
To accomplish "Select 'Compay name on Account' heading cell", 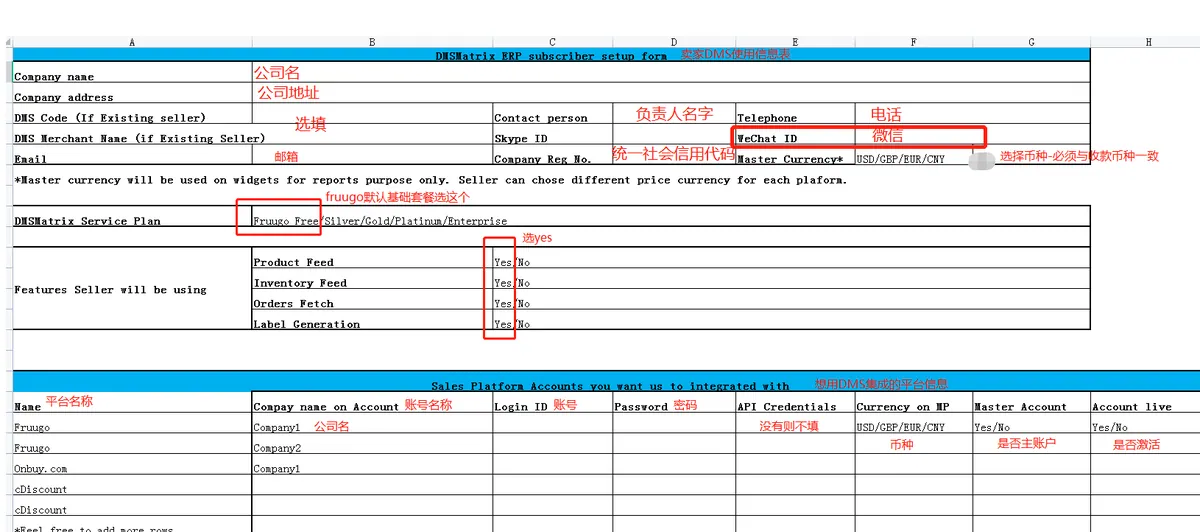I will pyautogui.click(x=372, y=402).
